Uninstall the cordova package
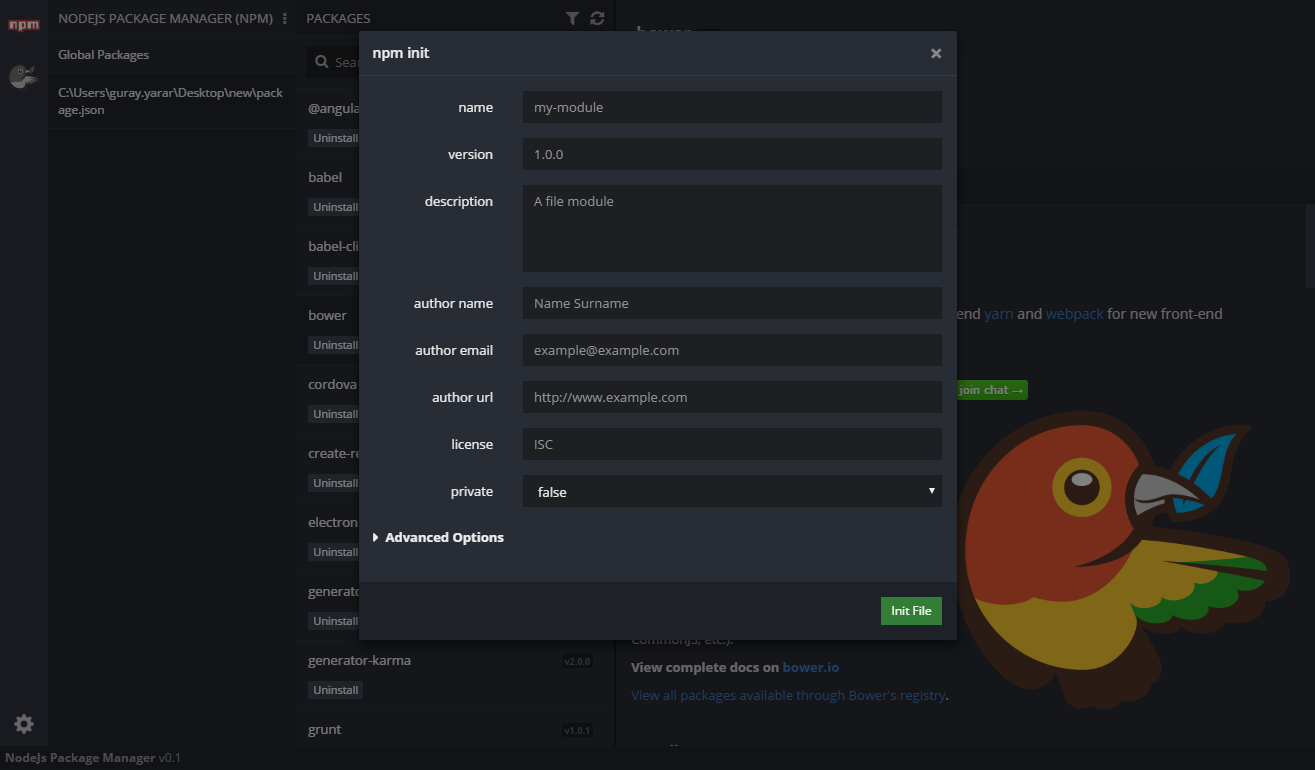Viewport: 1315px width, 770px height. click(x=335, y=414)
